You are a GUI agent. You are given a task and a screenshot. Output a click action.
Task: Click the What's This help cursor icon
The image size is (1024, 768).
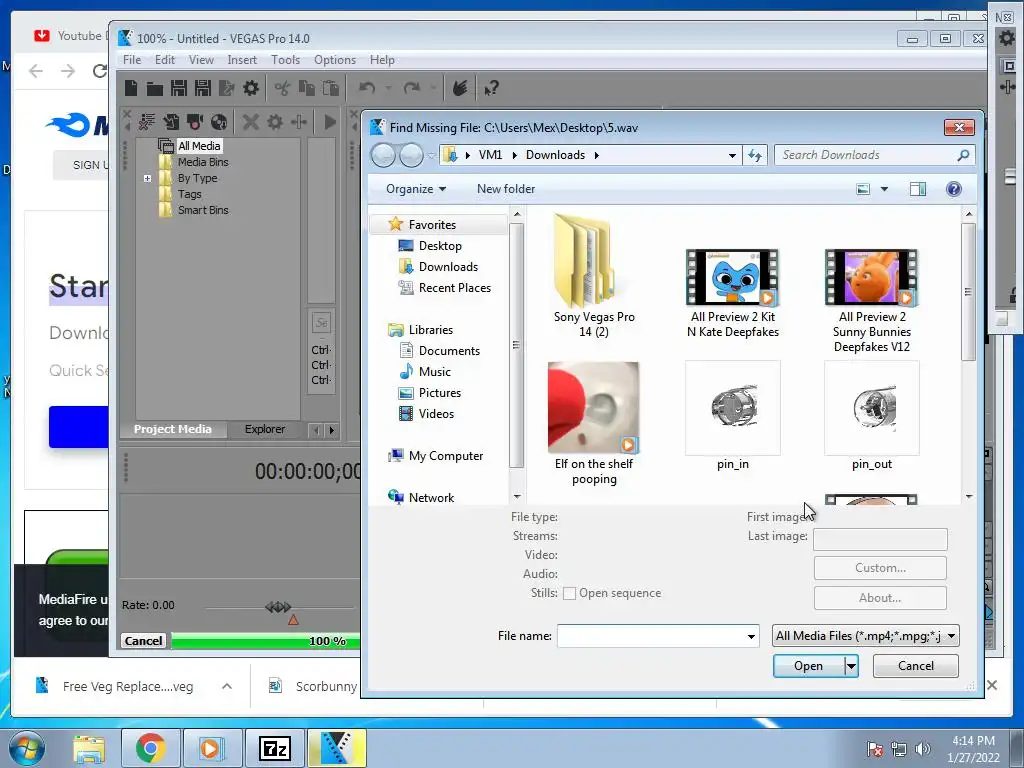point(491,88)
